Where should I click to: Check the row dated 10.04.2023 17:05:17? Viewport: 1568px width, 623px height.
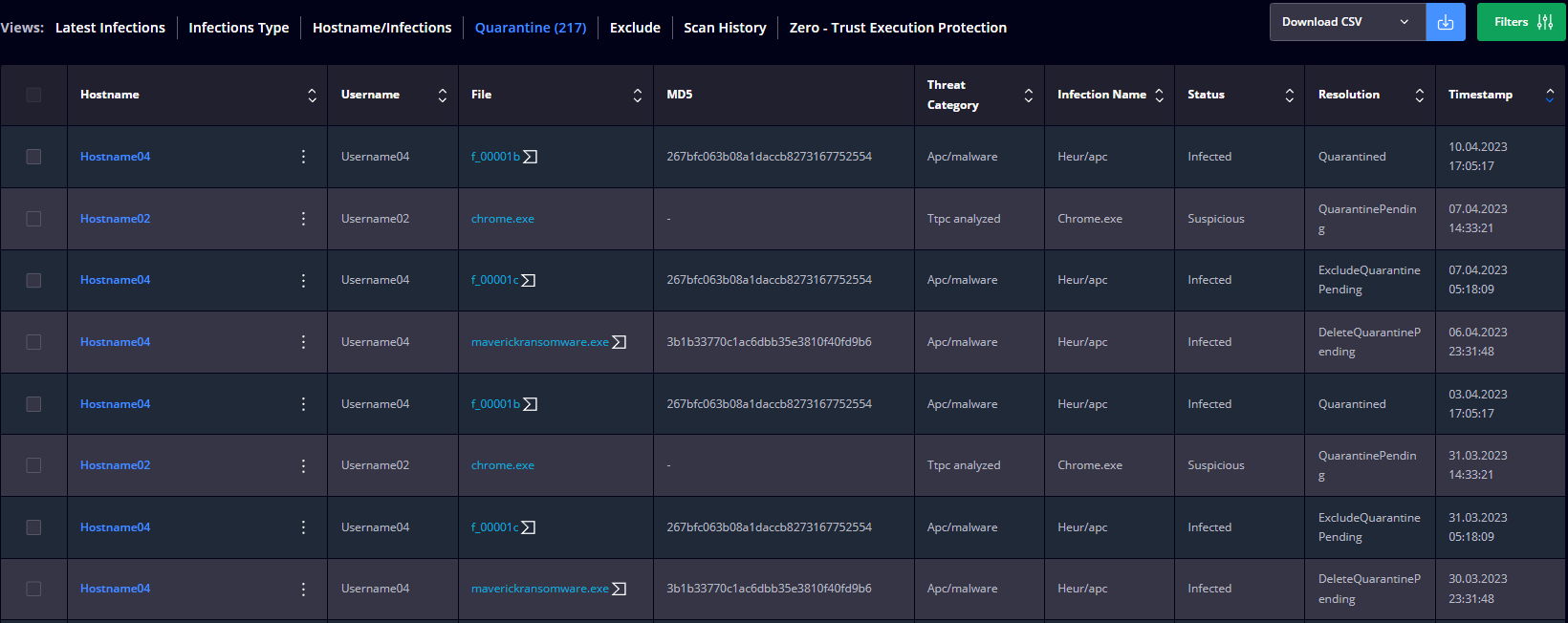33,157
